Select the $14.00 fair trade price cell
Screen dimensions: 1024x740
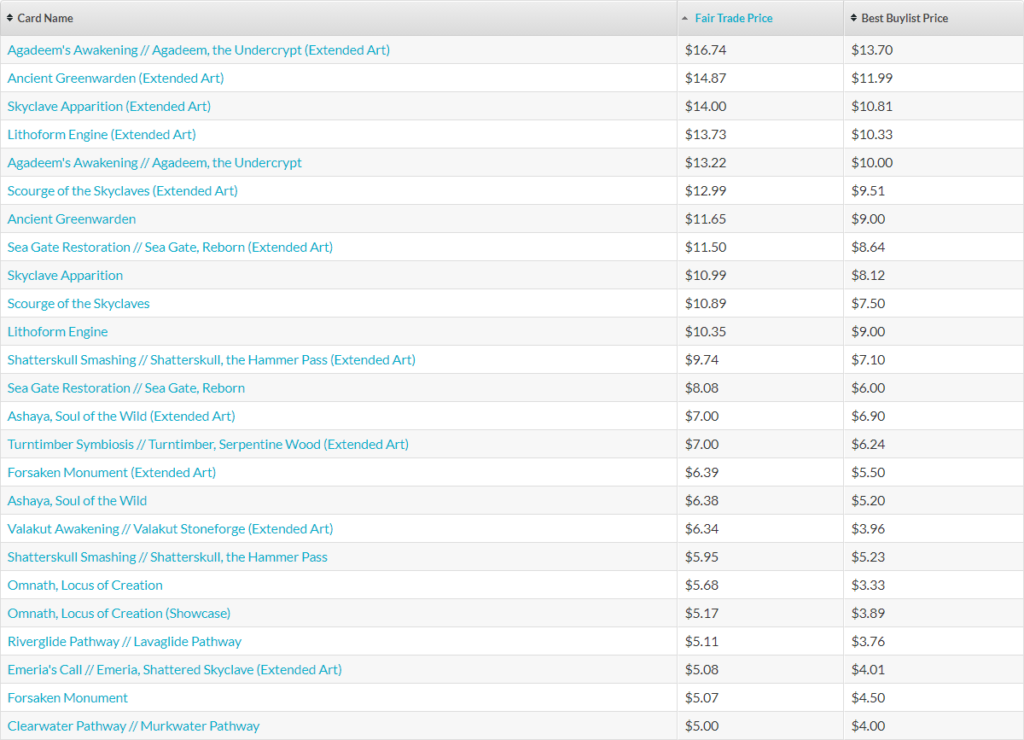coord(760,106)
